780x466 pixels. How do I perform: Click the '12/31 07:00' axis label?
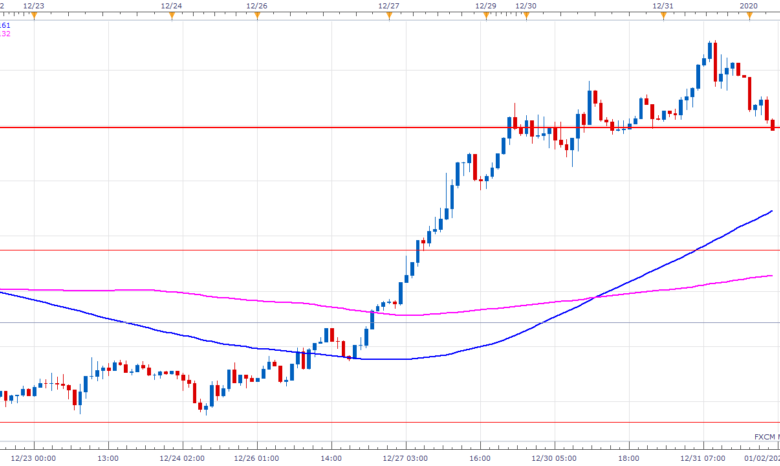coord(703,458)
